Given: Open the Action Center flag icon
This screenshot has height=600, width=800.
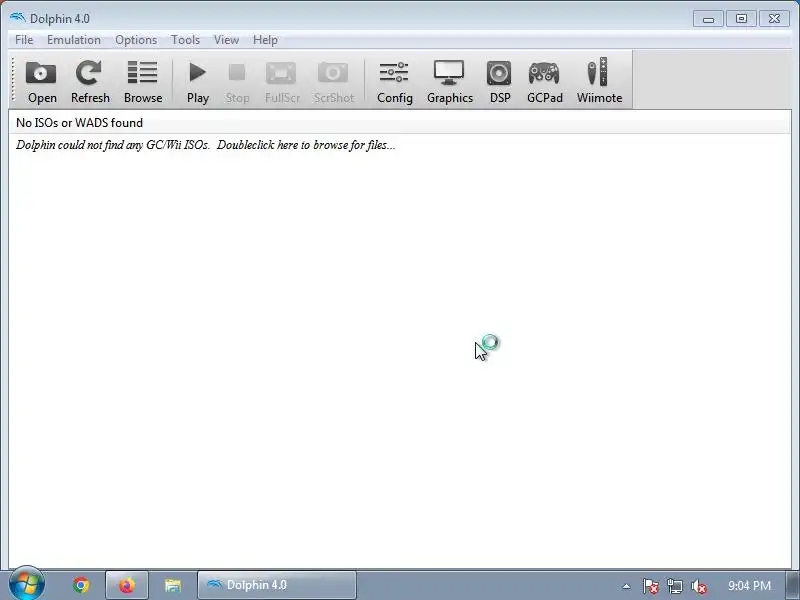Looking at the screenshot, I should (651, 586).
